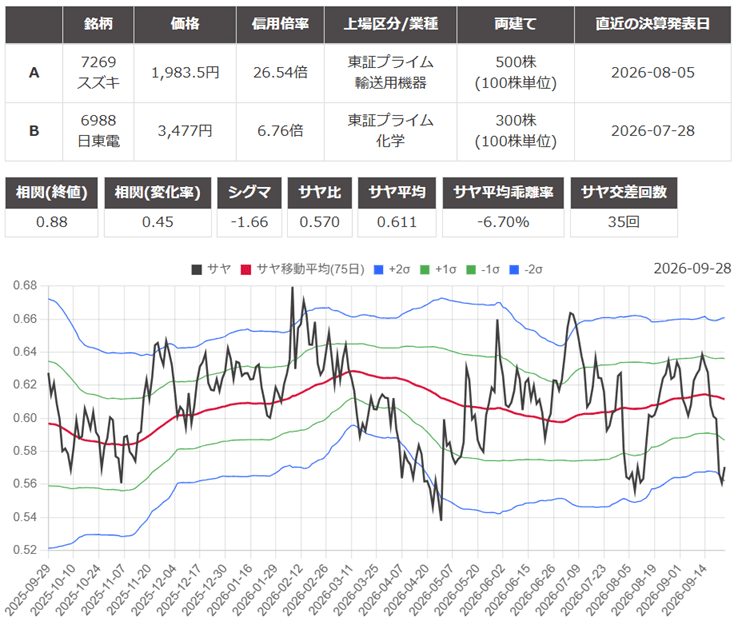Click the 0.52 y-axis label
This screenshot has height=621, width=734.
coord(25,550)
